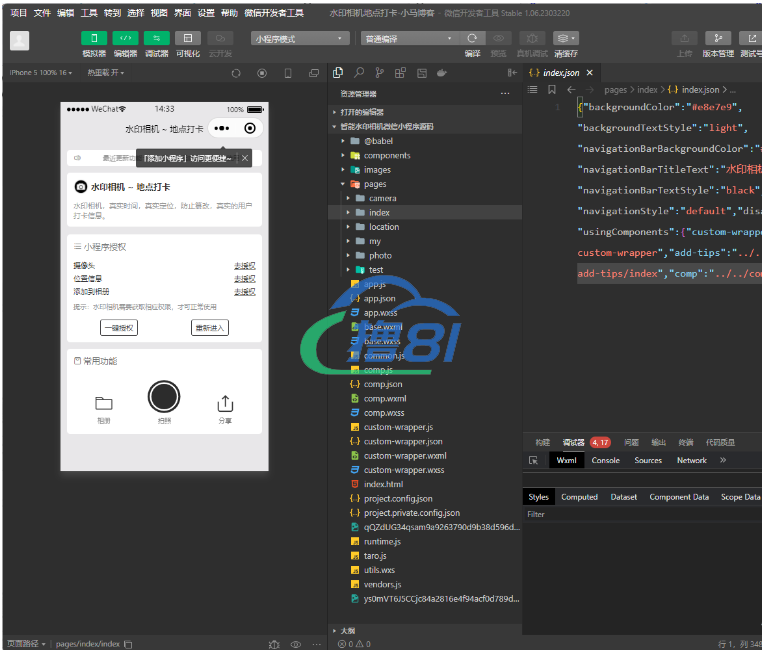Click the re-enter (重新进入) button
The image size is (762, 650).
[209, 328]
